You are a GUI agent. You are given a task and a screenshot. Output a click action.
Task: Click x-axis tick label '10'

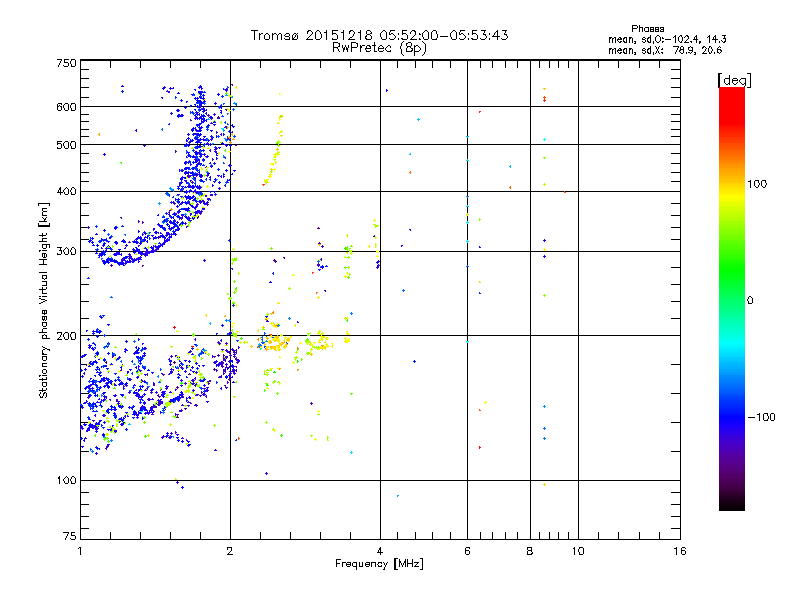pyautogui.click(x=578, y=551)
